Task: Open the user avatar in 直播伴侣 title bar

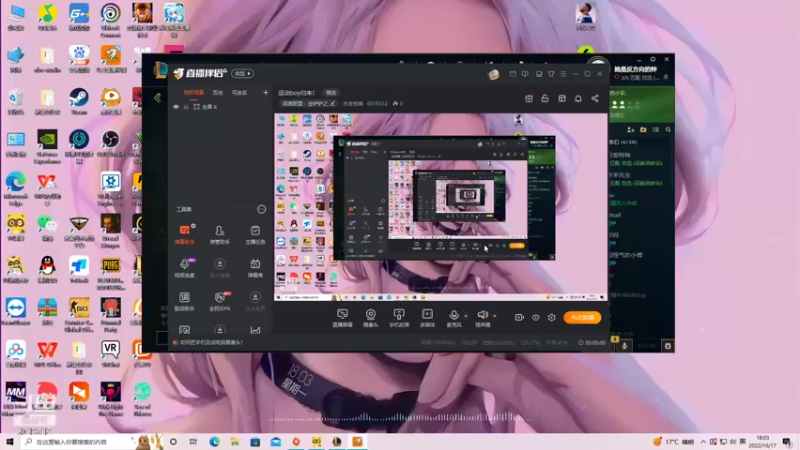Action: coord(493,74)
